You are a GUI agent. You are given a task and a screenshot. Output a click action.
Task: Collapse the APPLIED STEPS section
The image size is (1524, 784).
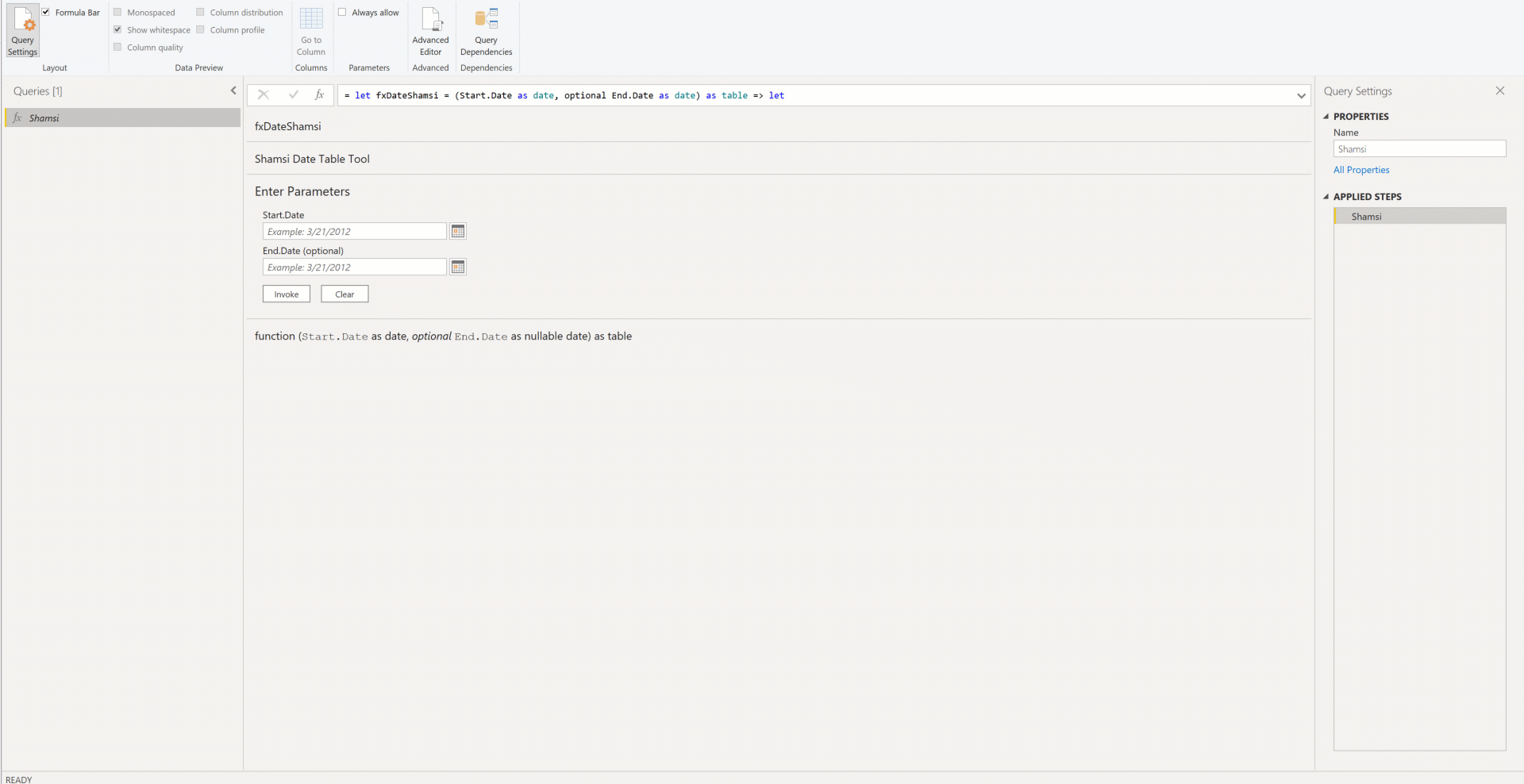pos(1326,197)
